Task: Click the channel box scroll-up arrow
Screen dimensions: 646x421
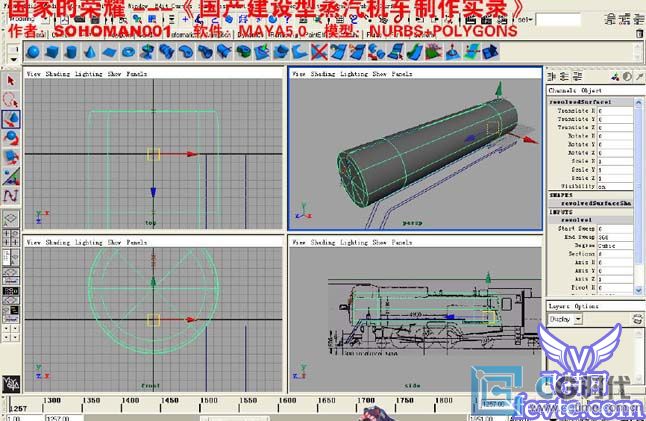Action: coord(639,102)
